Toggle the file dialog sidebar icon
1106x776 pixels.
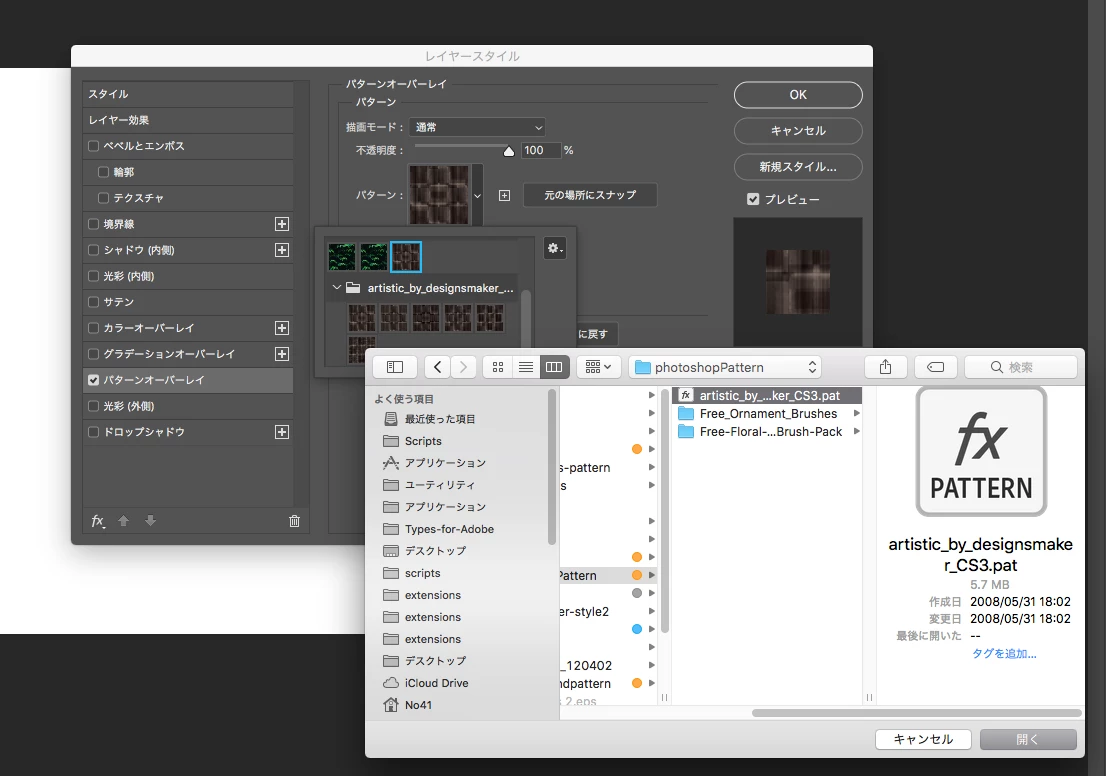[x=395, y=367]
